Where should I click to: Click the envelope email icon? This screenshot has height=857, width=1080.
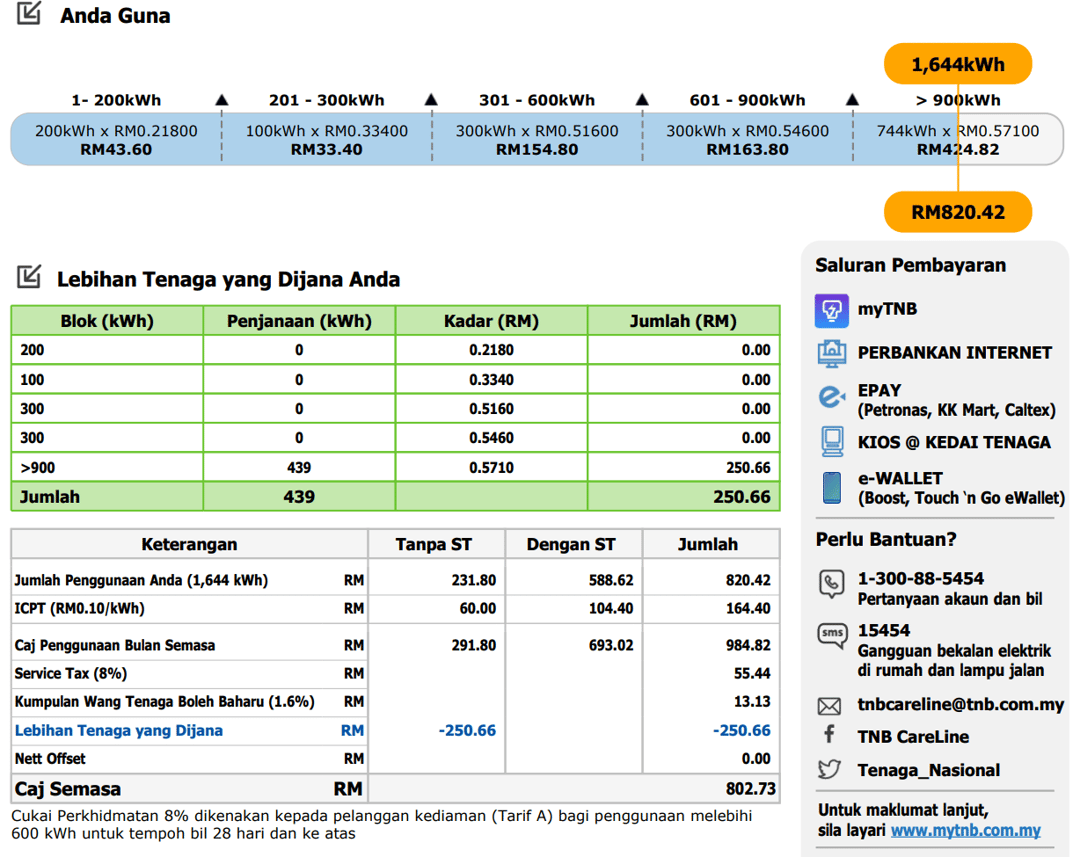(x=829, y=706)
